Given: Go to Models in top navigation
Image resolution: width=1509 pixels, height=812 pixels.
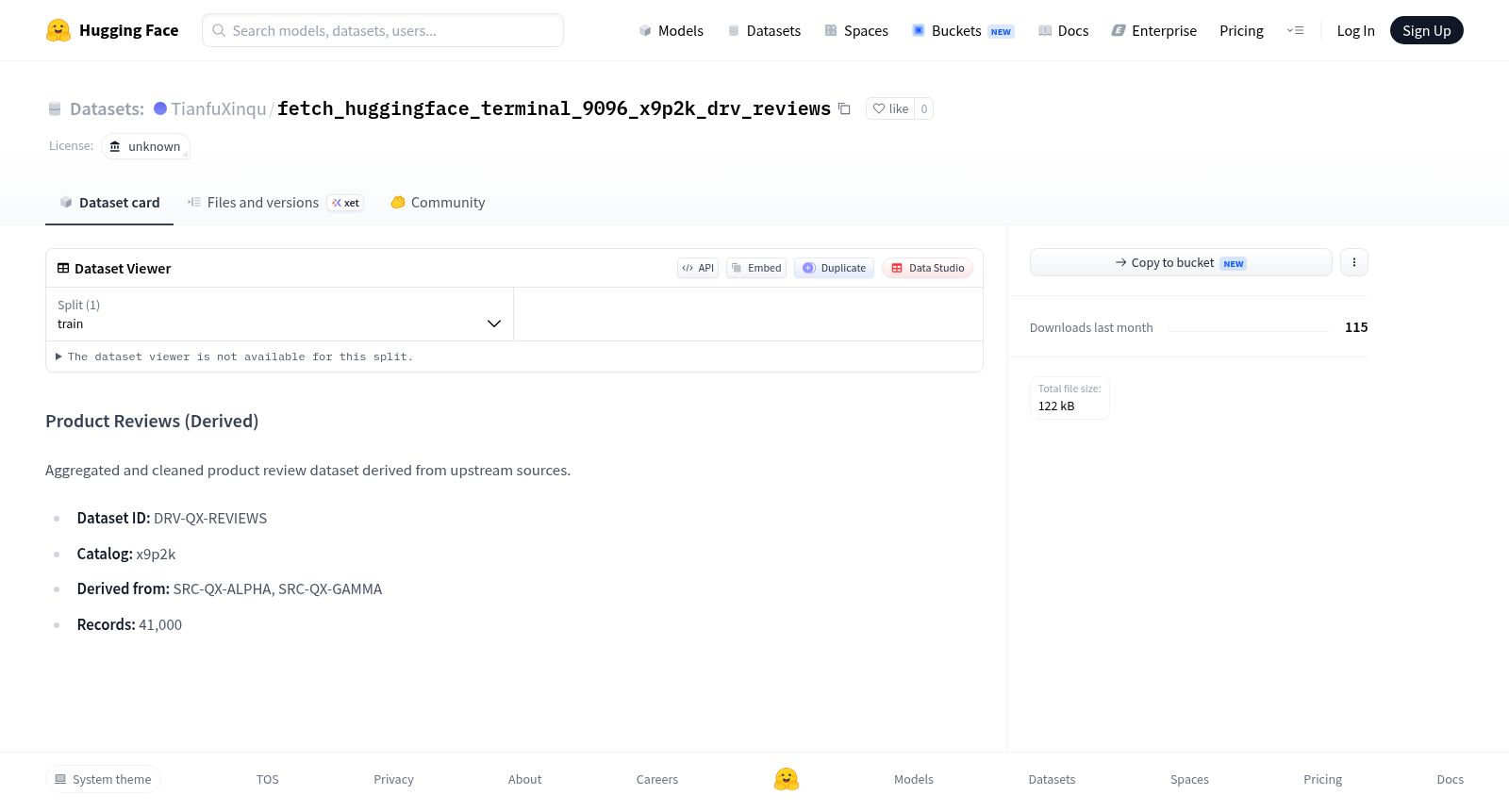Looking at the screenshot, I should (671, 30).
